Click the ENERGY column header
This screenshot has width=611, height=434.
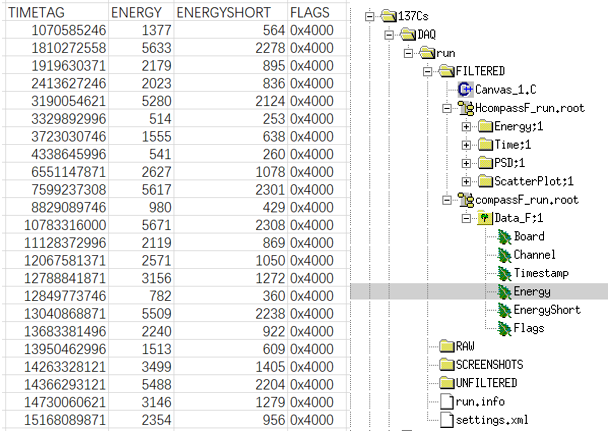141,12
